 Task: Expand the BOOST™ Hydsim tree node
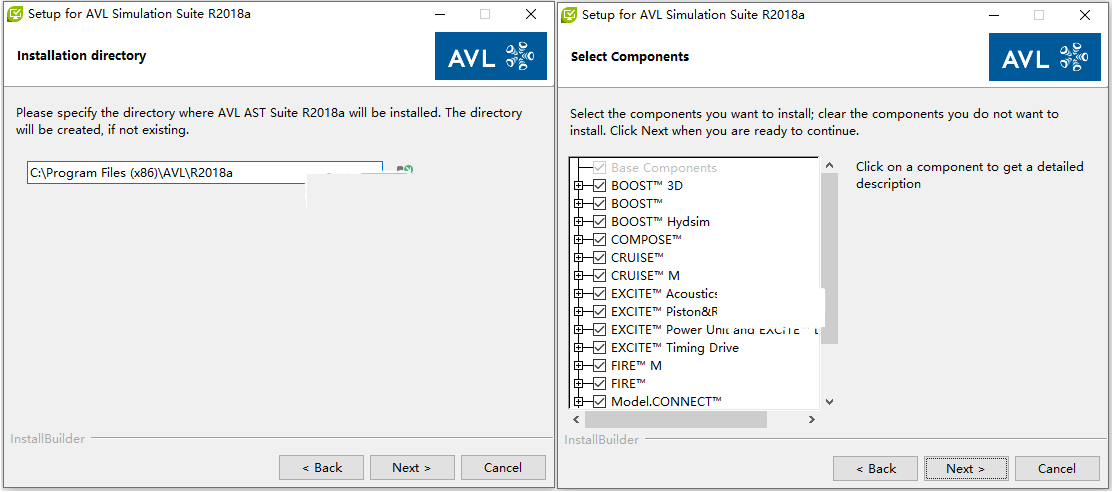tap(579, 222)
